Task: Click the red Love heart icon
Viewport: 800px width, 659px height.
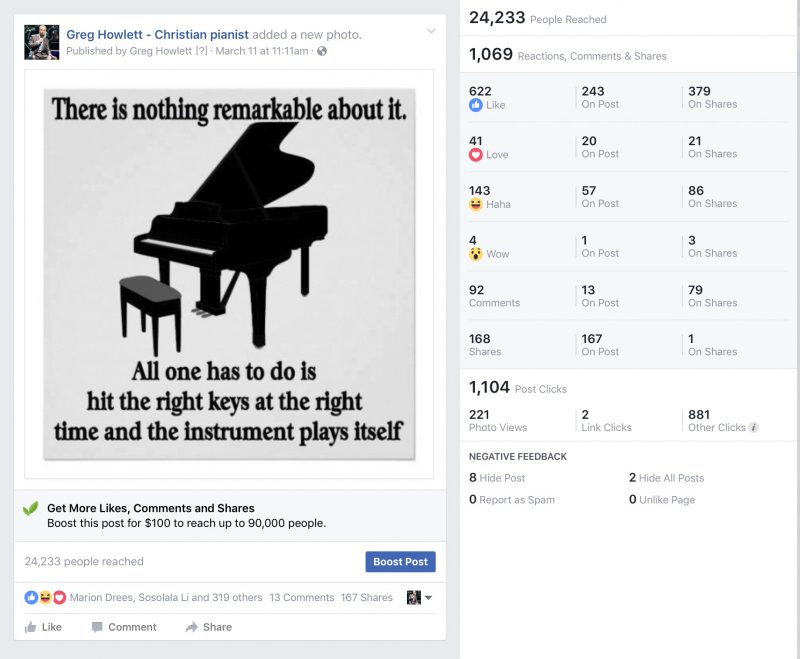Action: (x=476, y=155)
